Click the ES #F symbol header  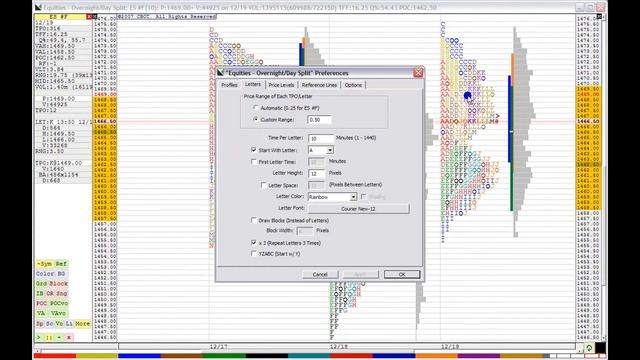point(60,17)
